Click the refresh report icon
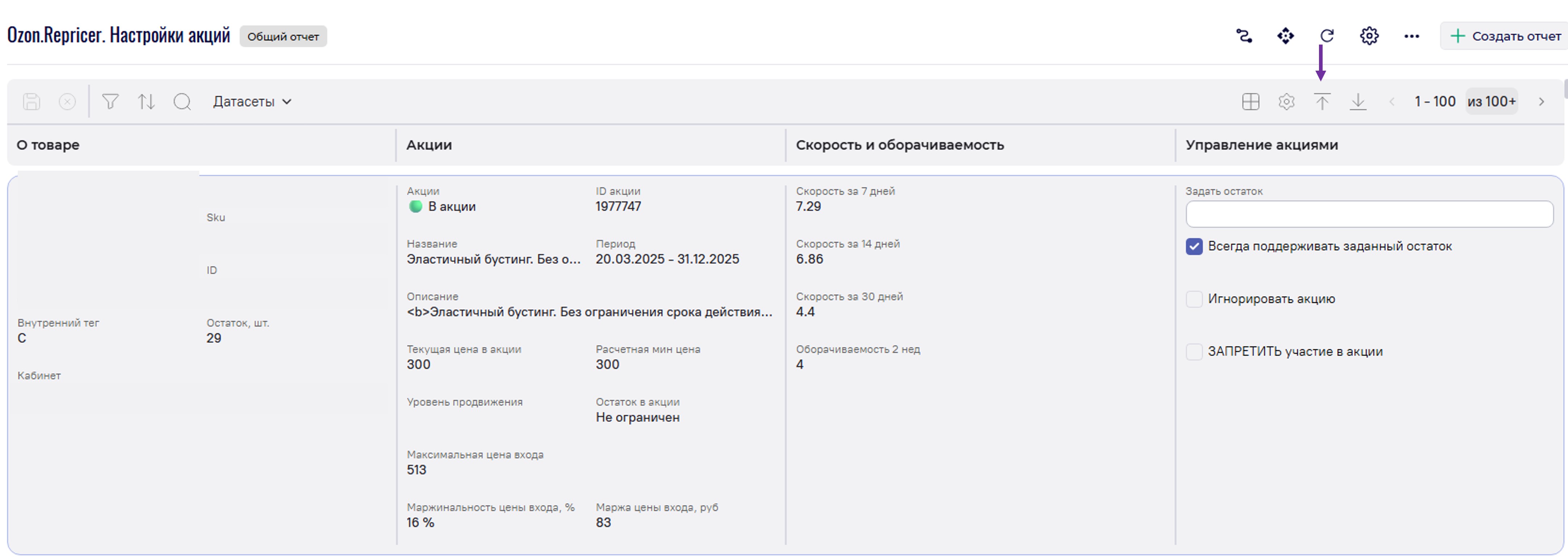This screenshot has width=1568, height=559. tap(1327, 36)
